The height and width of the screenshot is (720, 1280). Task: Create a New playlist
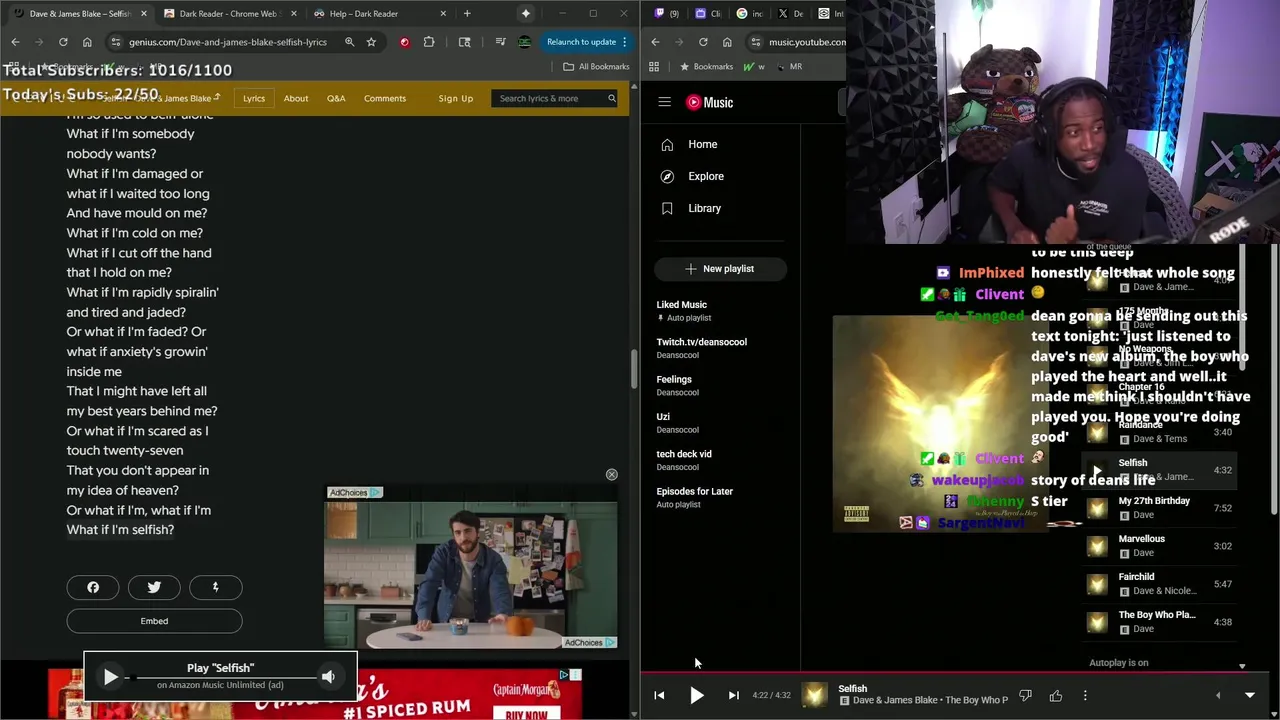(x=720, y=268)
